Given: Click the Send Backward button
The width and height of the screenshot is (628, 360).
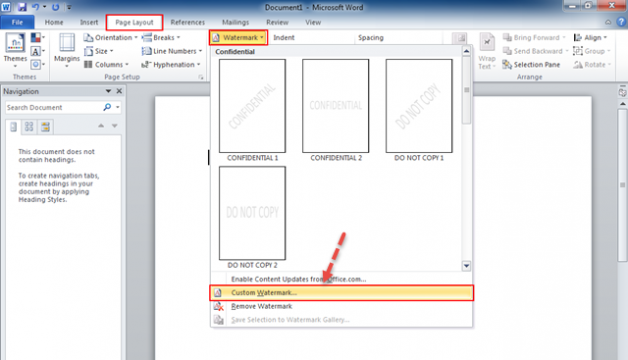Looking at the screenshot, I should click(x=535, y=51).
